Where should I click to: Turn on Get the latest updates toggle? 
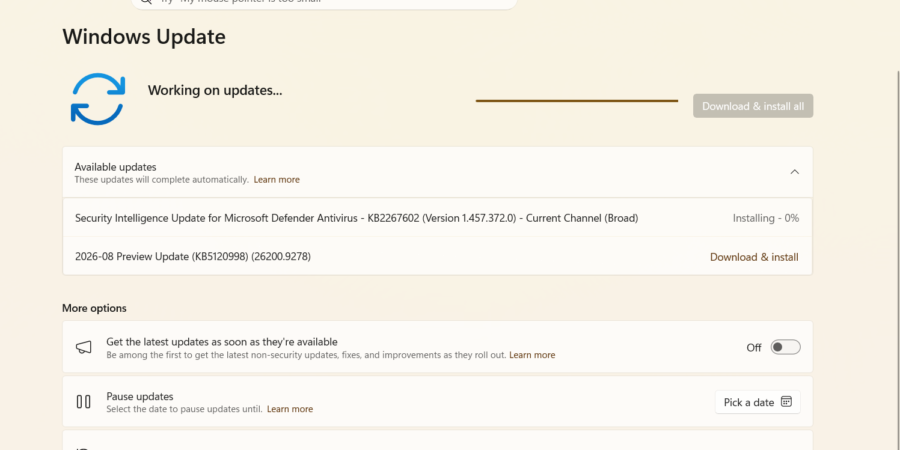coord(785,347)
